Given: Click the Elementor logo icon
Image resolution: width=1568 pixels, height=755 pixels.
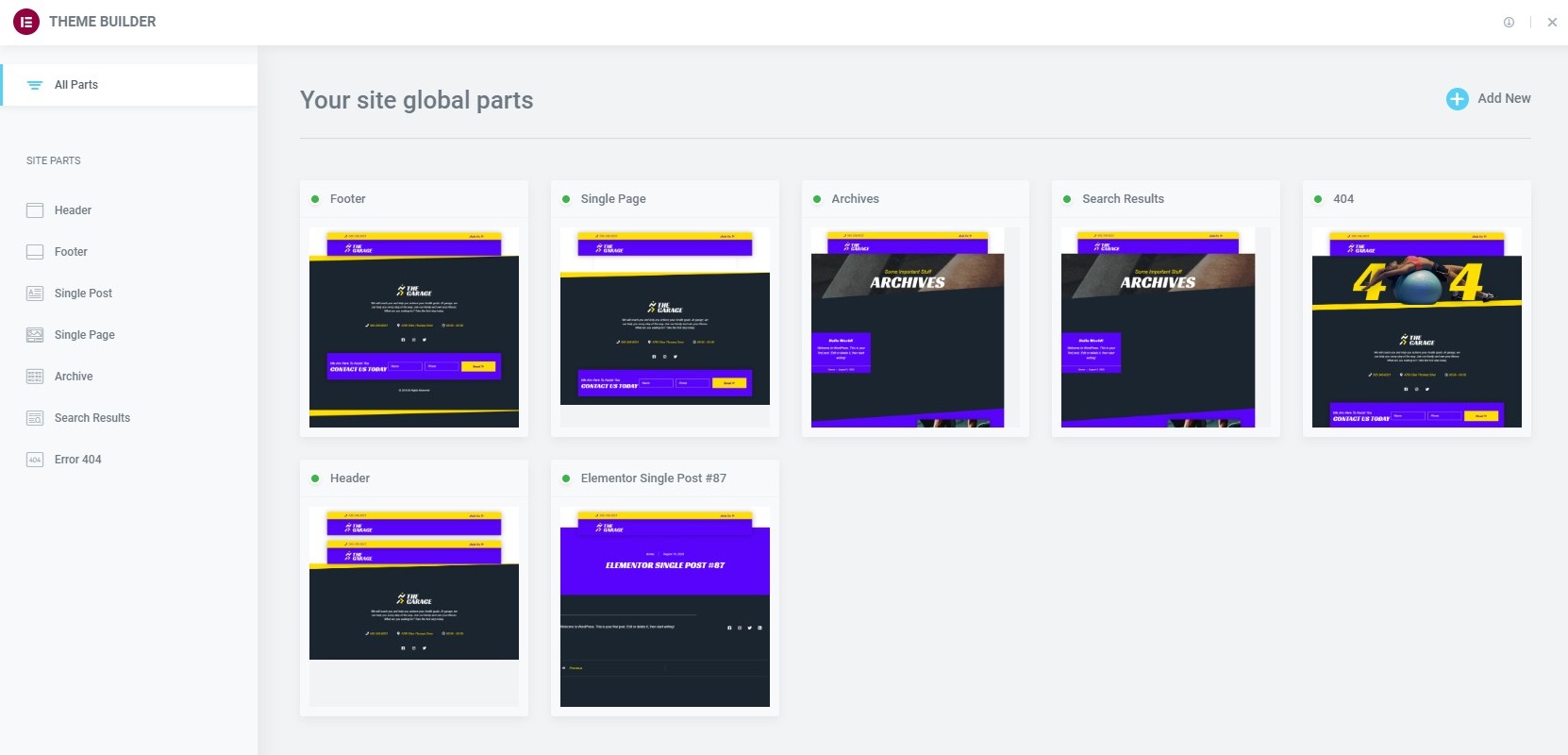Looking at the screenshot, I should [26, 22].
